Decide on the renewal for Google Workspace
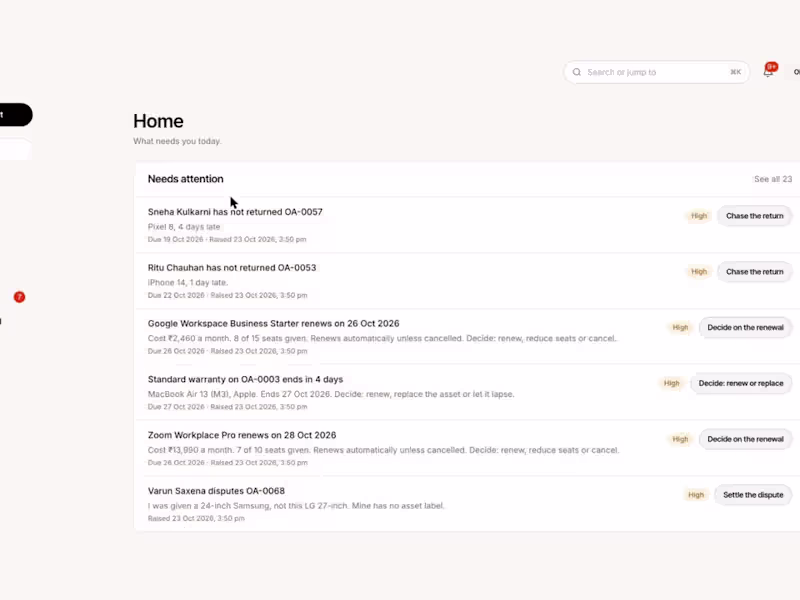 pyautogui.click(x=745, y=328)
